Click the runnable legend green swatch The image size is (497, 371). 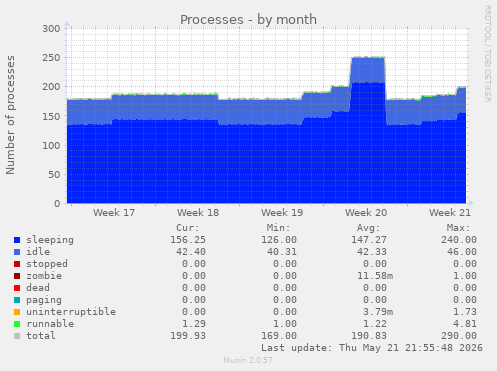point(17,324)
